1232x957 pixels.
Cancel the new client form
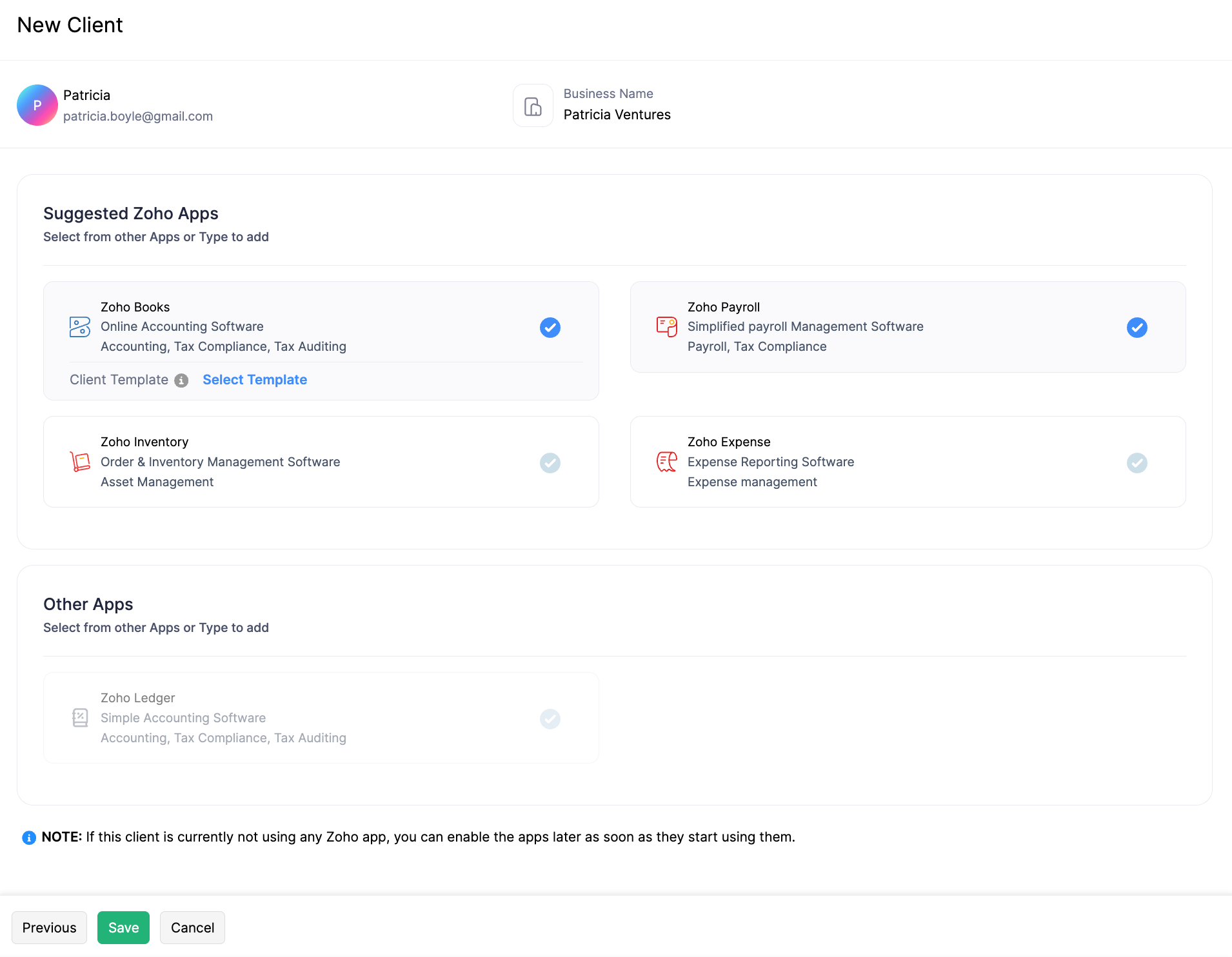tap(192, 927)
